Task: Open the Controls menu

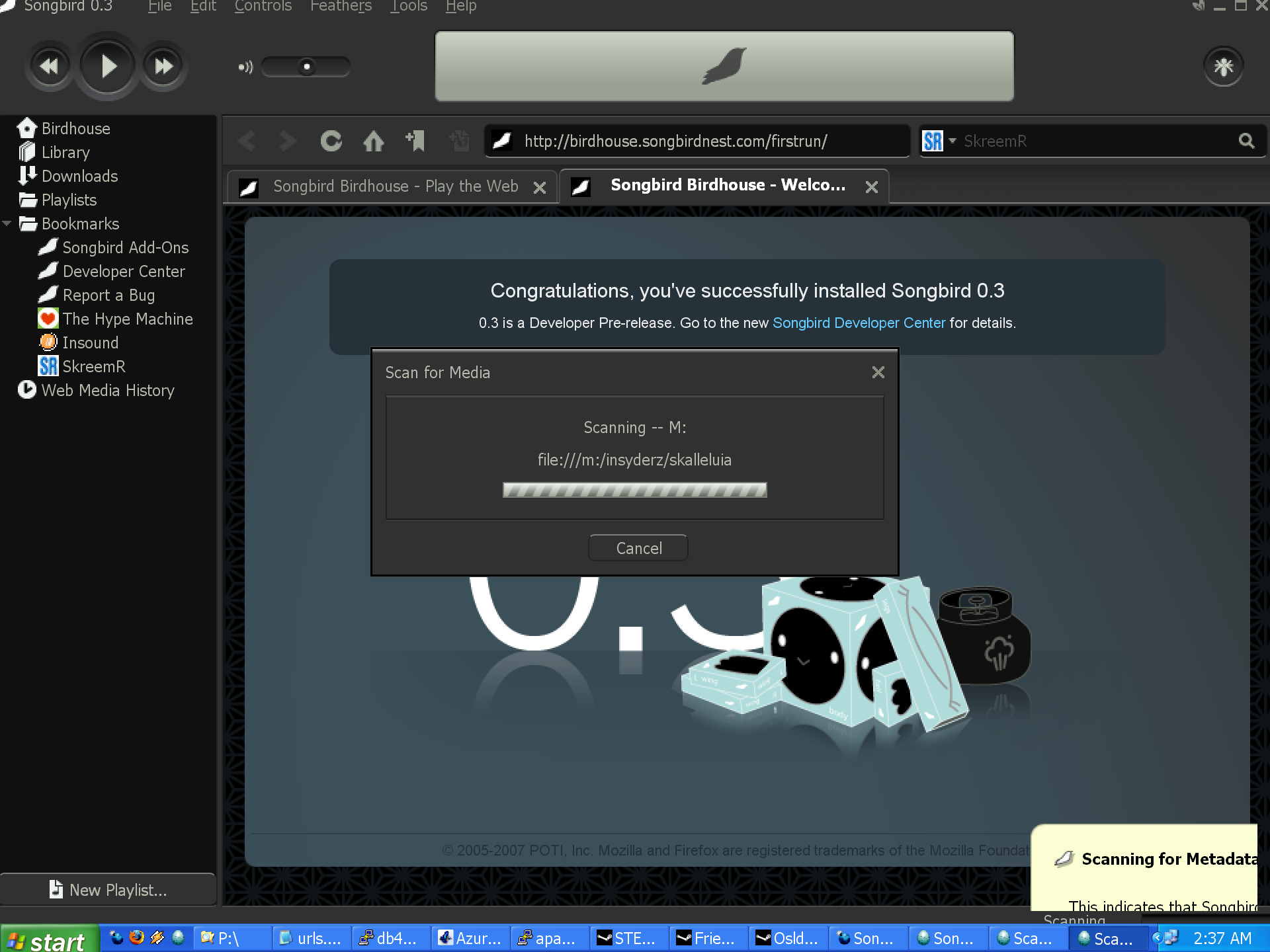Action: 263,7
